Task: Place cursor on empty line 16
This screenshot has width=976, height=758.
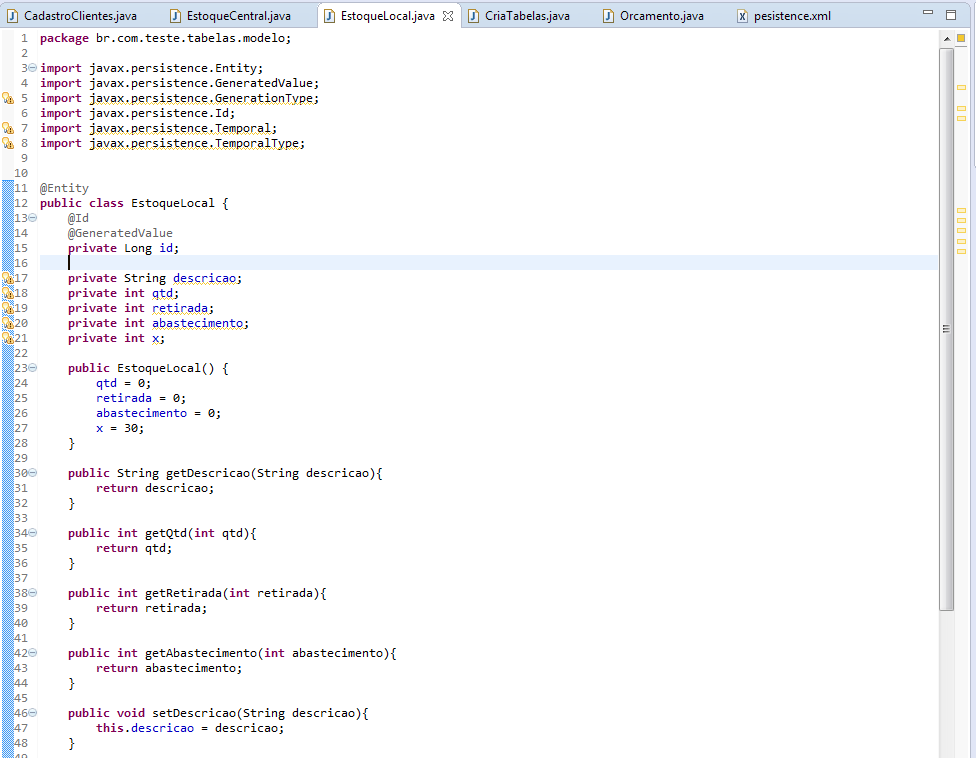Action: point(489,263)
